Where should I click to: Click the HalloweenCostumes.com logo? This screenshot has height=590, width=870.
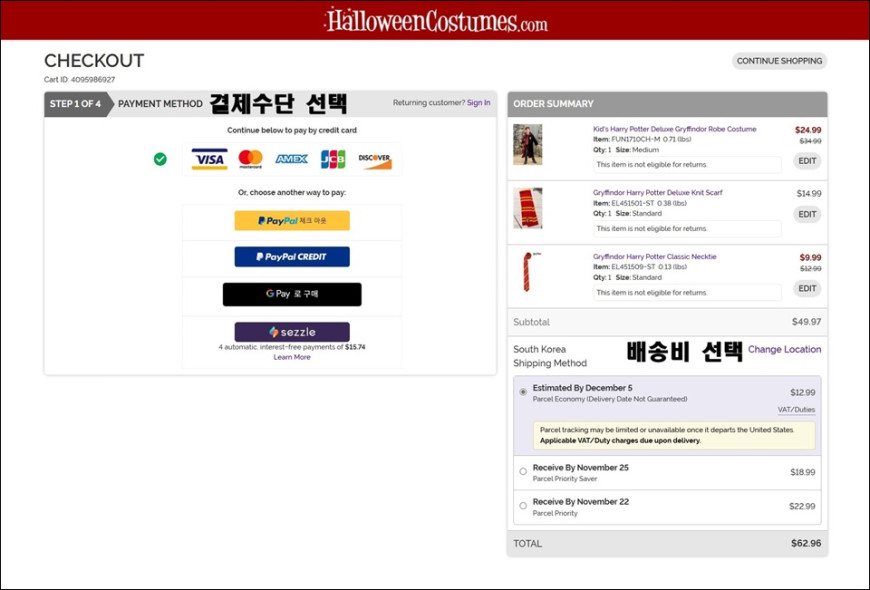click(x=436, y=21)
